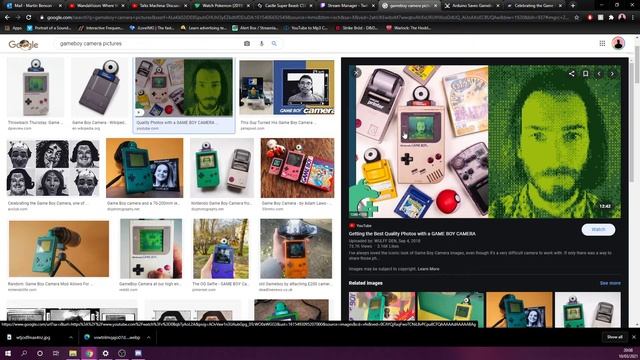Viewport: 640px width, 360px height.
Task: Save the previewed image bookmark icon
Action: [x=585, y=74]
